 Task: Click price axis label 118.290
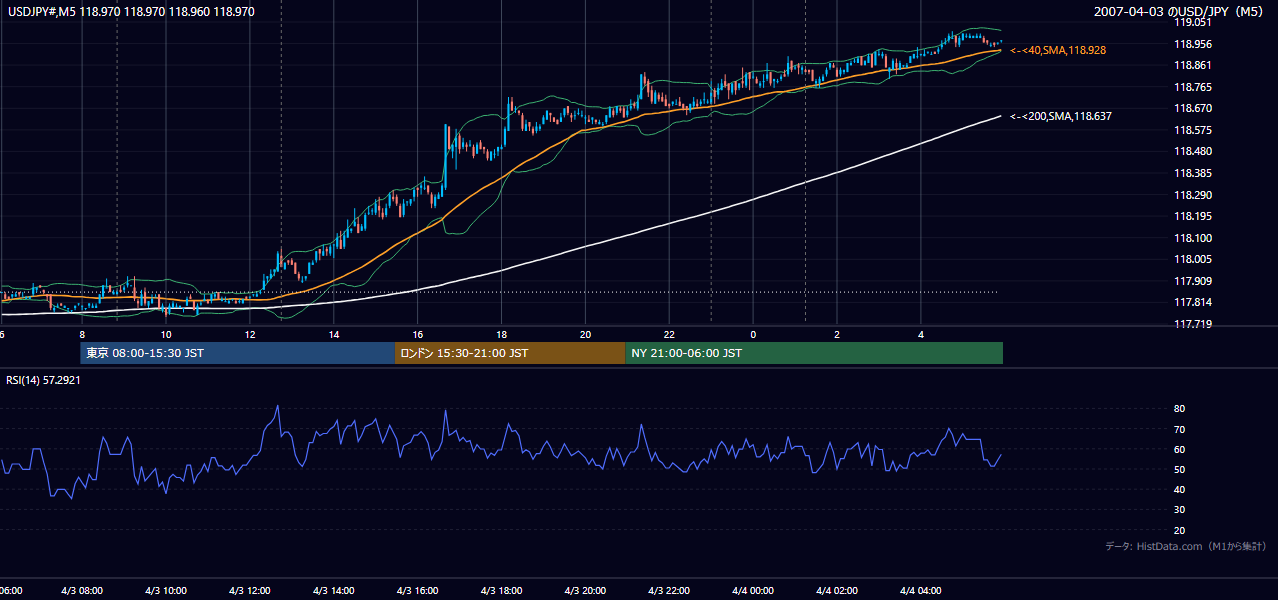[x=1193, y=195]
